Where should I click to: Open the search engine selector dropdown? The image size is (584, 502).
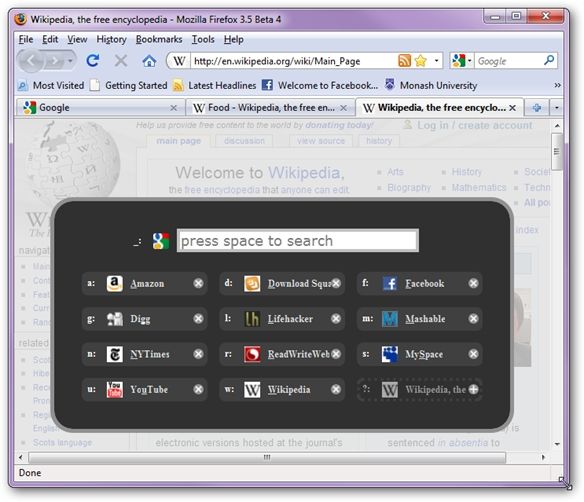coord(470,61)
